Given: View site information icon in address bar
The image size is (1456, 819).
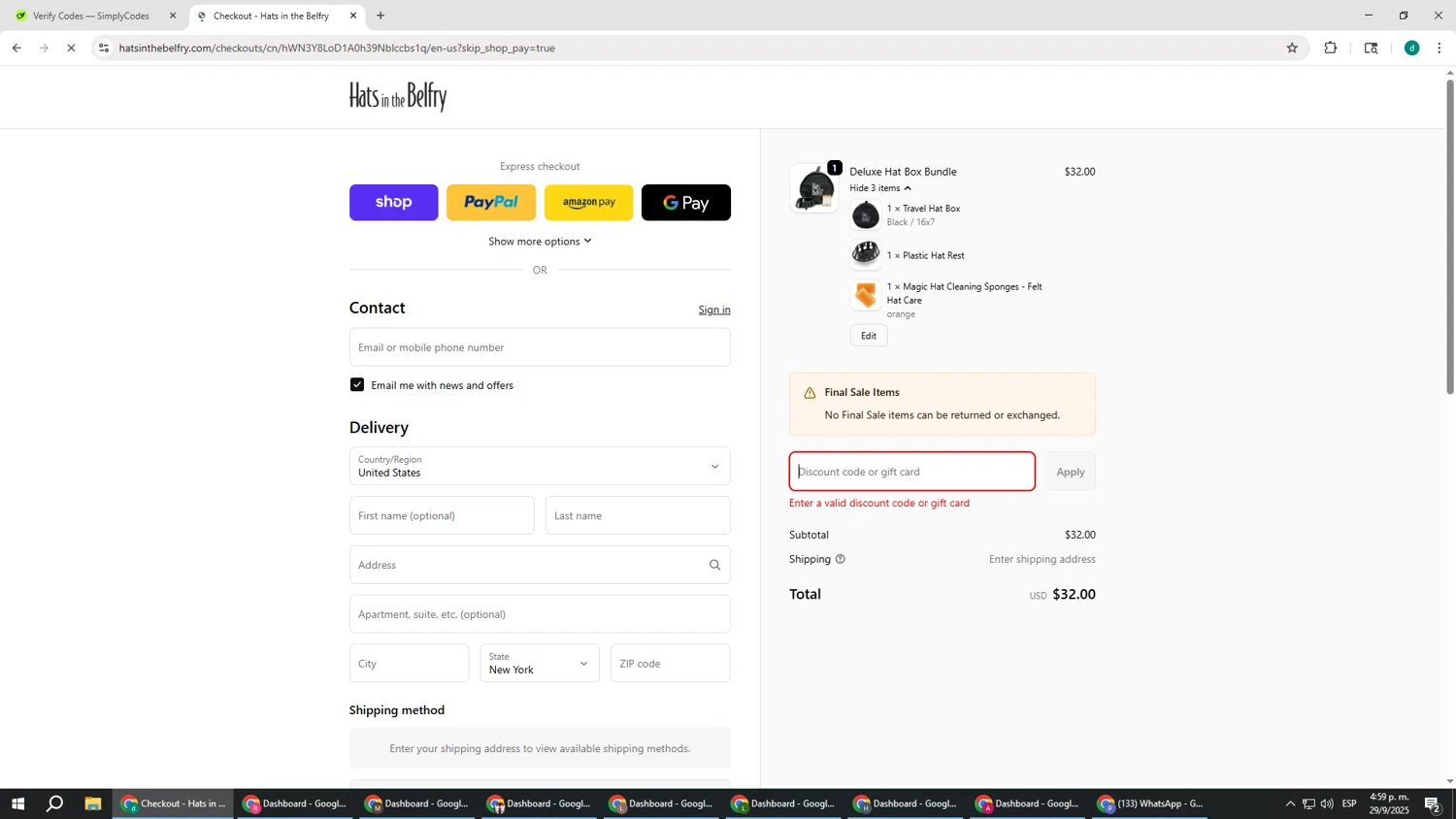Looking at the screenshot, I should tap(104, 48).
